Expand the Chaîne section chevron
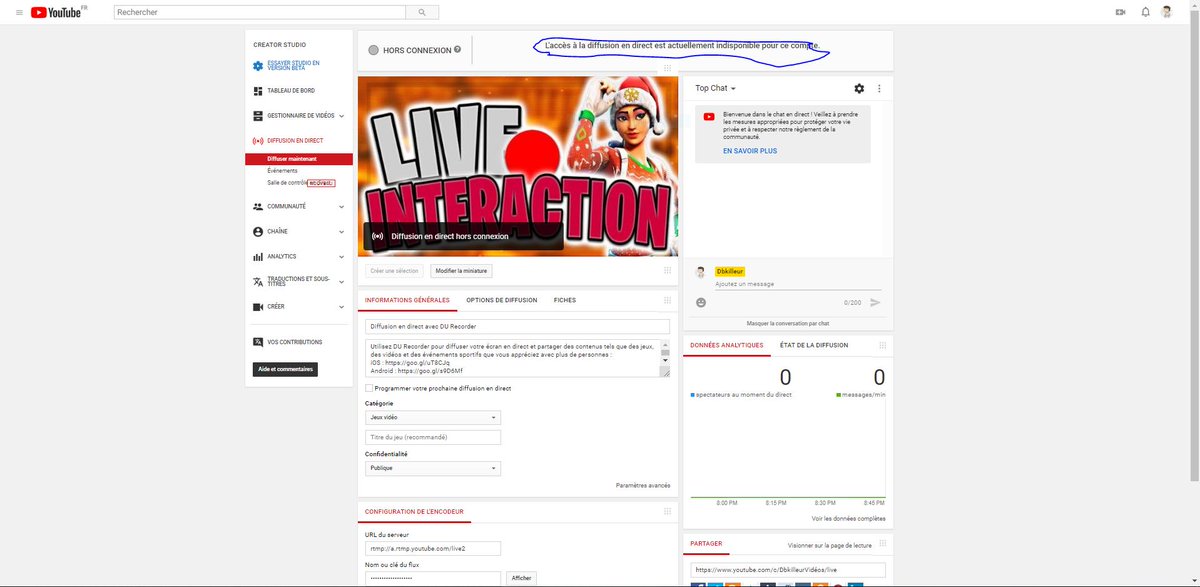Screen dimensions: 1200x587 (342, 231)
